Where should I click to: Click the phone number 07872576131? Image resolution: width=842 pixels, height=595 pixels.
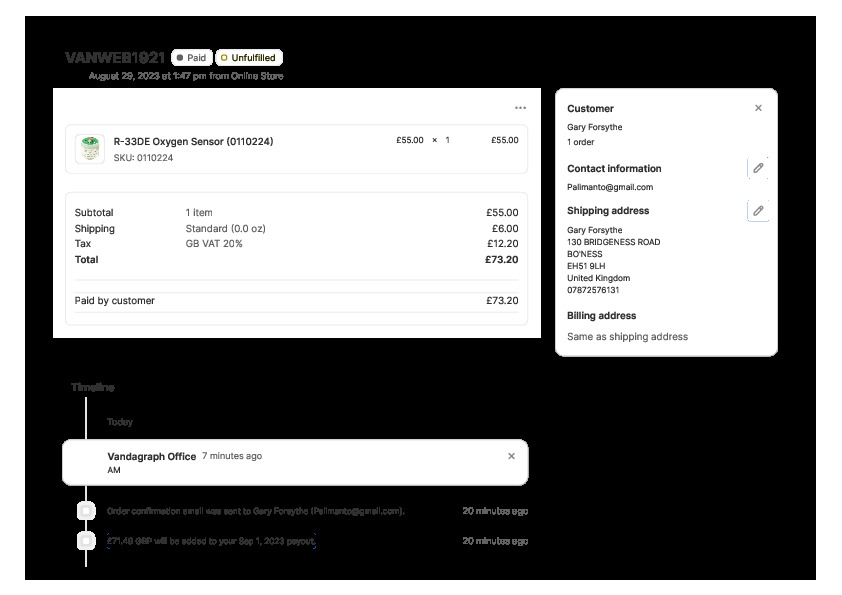coord(593,290)
